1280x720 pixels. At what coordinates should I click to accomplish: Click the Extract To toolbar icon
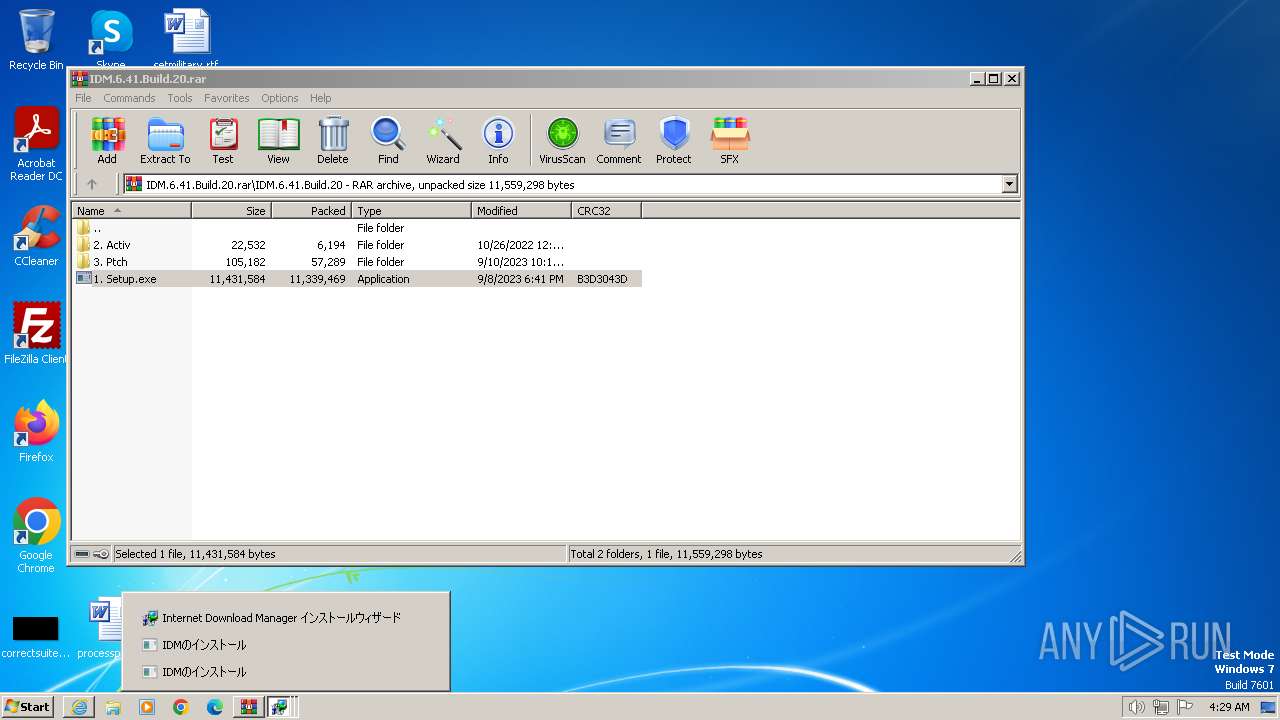click(x=165, y=140)
